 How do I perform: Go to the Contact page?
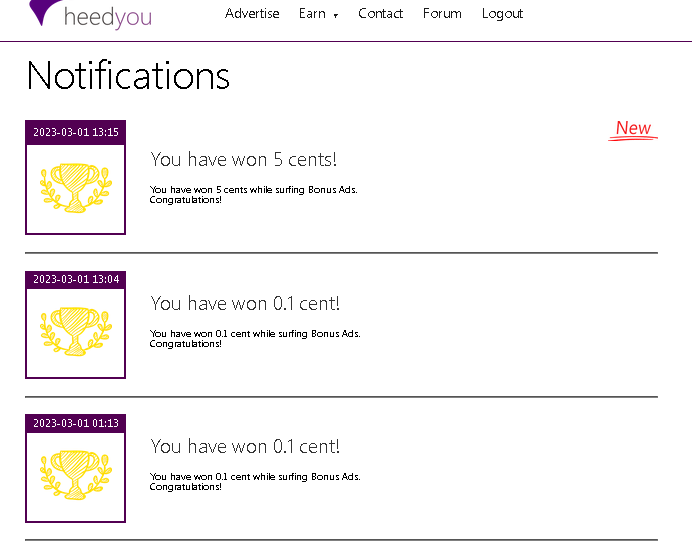tap(380, 14)
